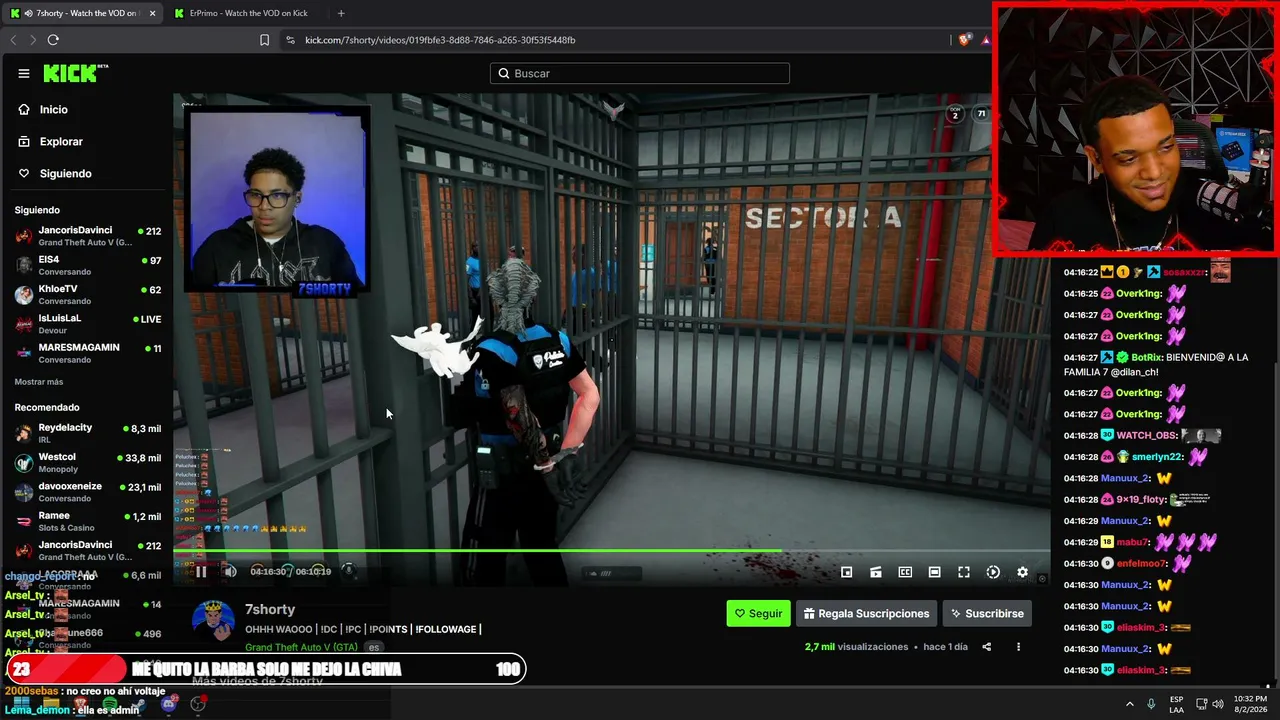Mute the video volume
This screenshot has height=720, width=1280.
pyautogui.click(x=230, y=572)
